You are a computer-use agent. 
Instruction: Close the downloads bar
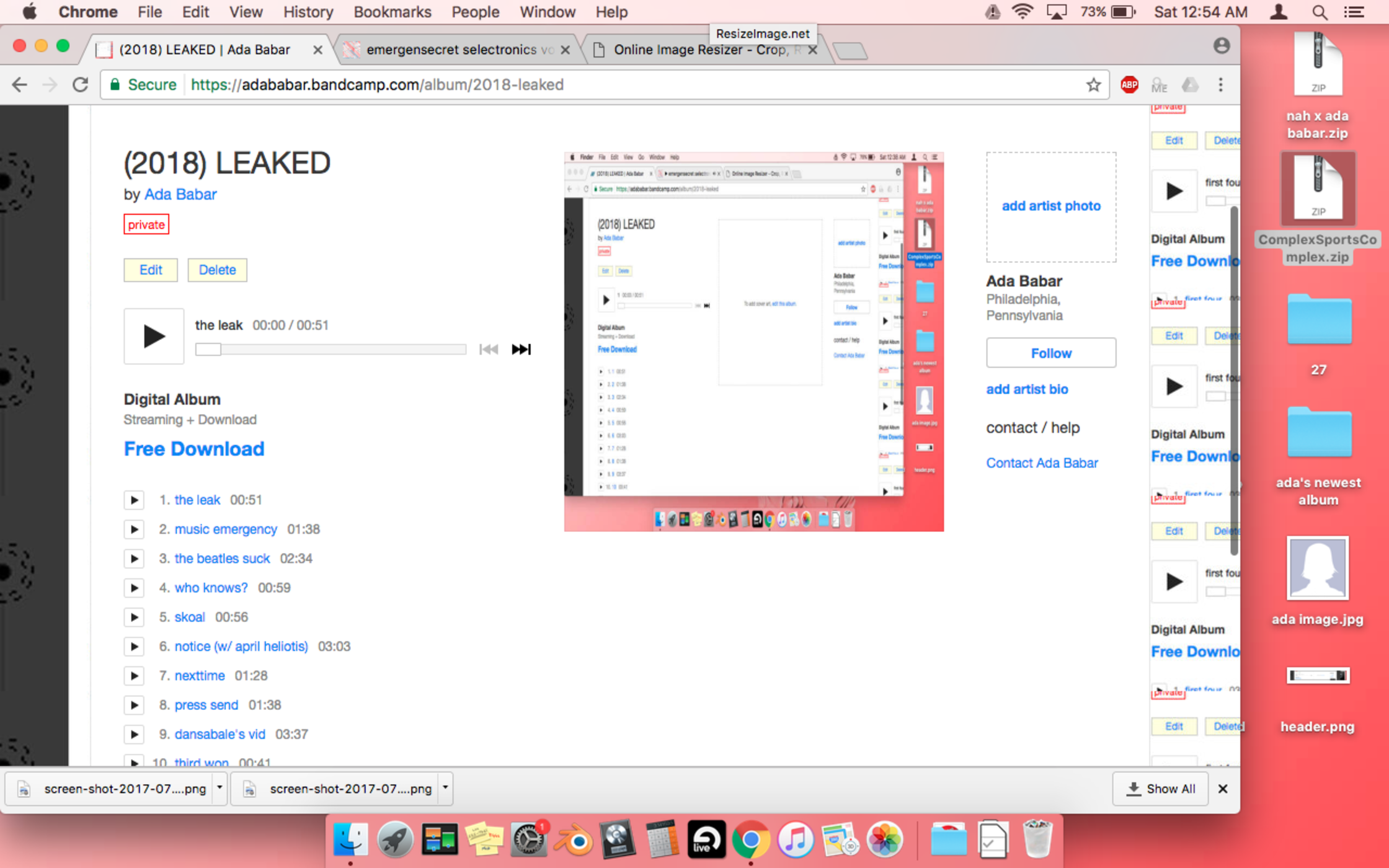point(1223,789)
